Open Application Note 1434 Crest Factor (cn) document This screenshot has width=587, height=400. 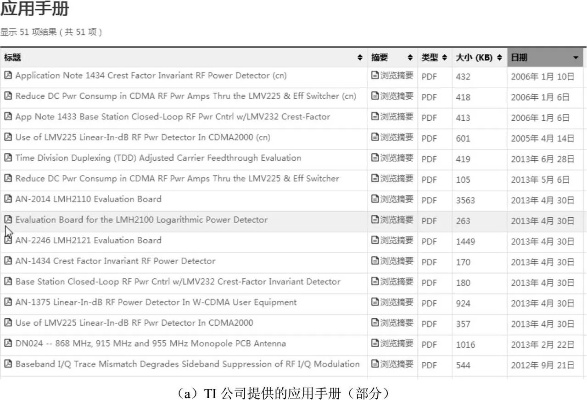[151, 75]
